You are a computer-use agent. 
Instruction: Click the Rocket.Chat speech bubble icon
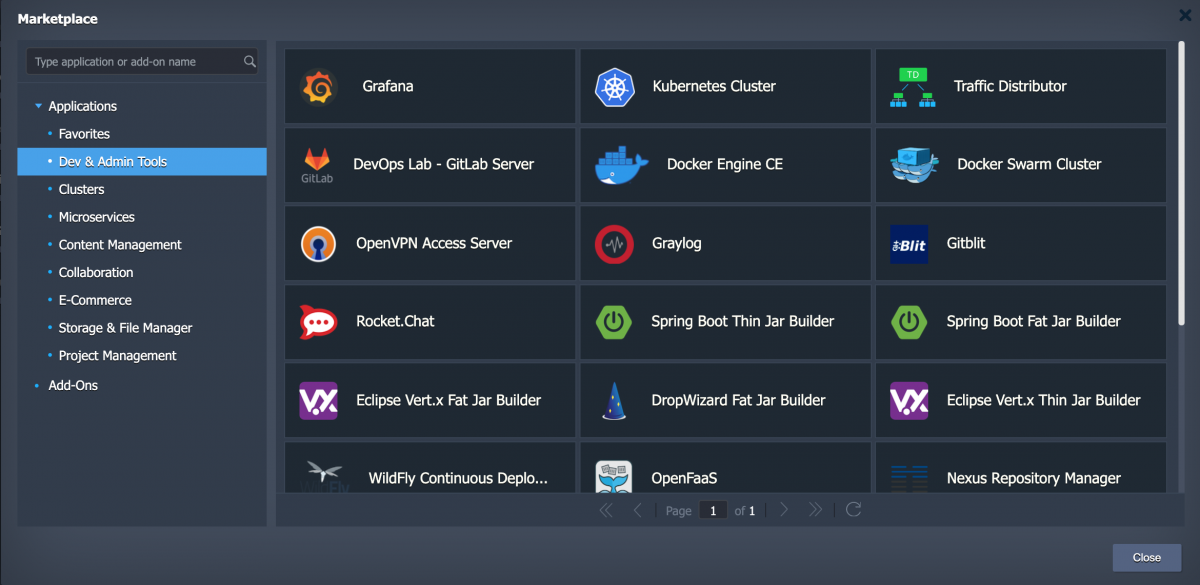click(319, 322)
